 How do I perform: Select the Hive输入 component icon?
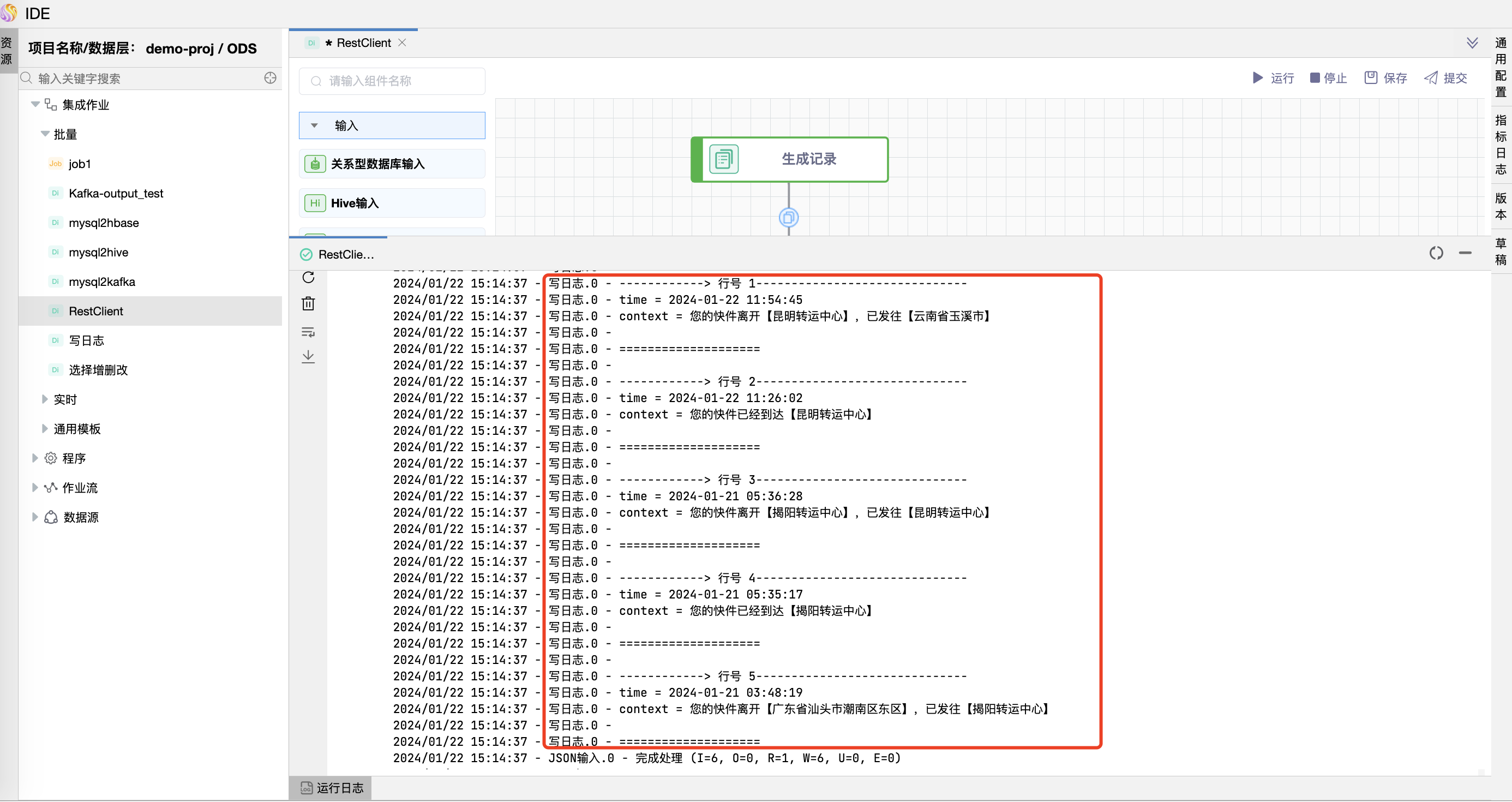click(x=315, y=202)
